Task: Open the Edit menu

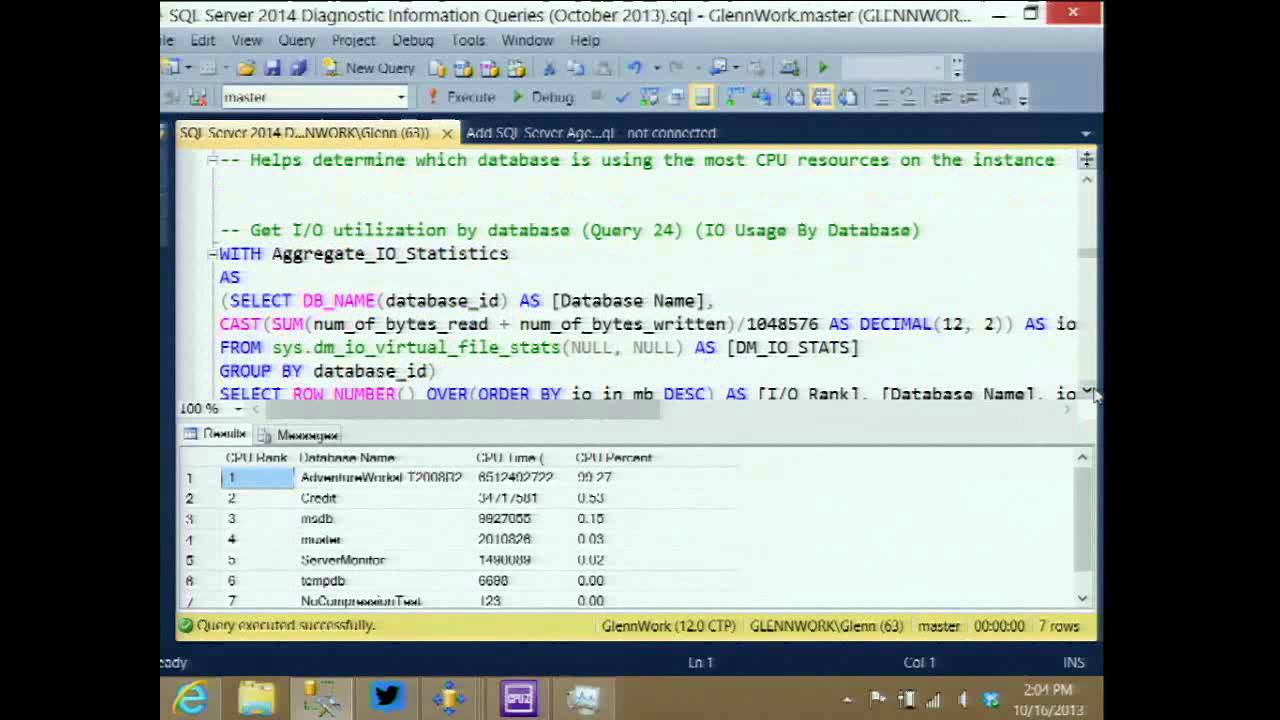Action: pos(203,40)
